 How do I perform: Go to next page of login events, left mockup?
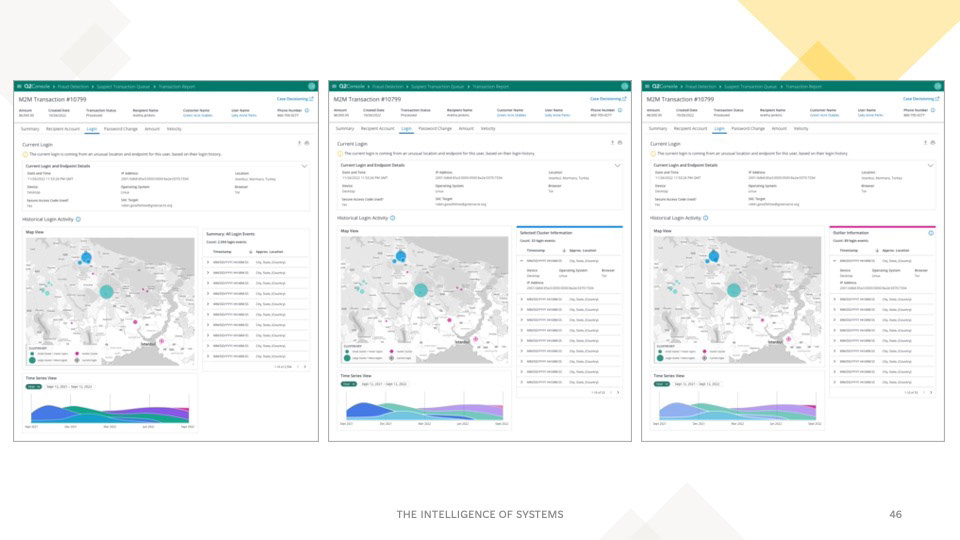[305, 367]
